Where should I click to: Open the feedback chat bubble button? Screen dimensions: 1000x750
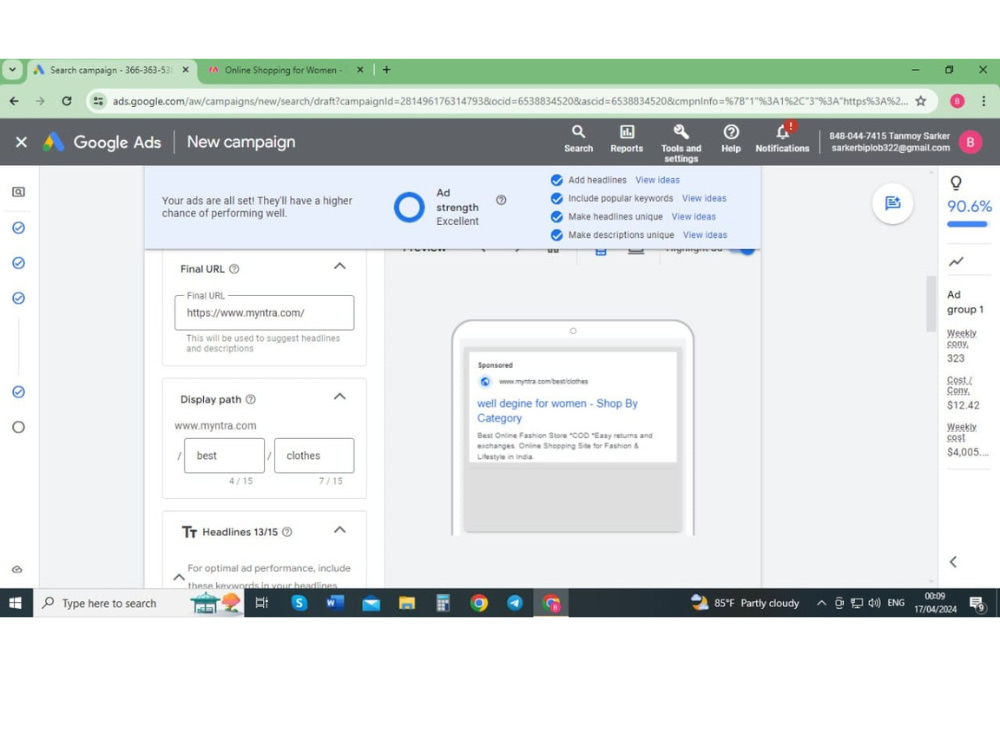[892, 203]
